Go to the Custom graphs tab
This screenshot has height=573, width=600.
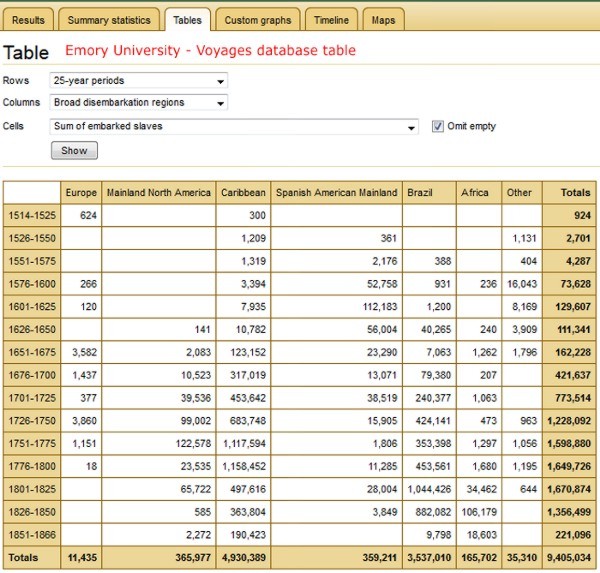point(257,20)
